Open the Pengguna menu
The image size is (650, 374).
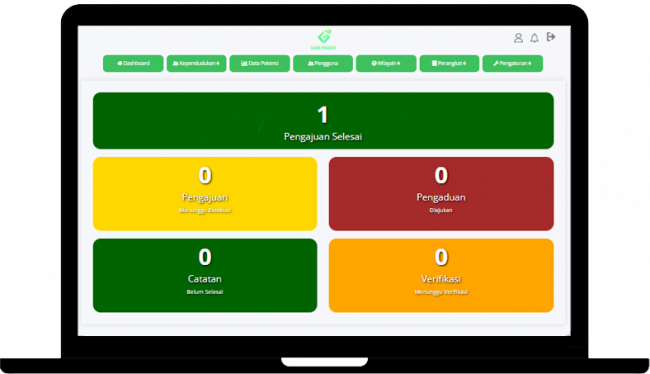(323, 63)
